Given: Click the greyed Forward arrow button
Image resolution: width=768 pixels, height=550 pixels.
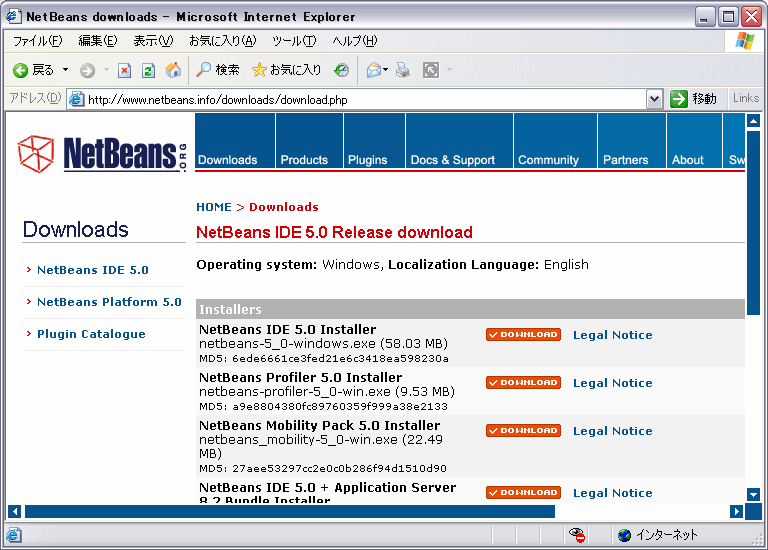Looking at the screenshot, I should pyautogui.click(x=87, y=71).
